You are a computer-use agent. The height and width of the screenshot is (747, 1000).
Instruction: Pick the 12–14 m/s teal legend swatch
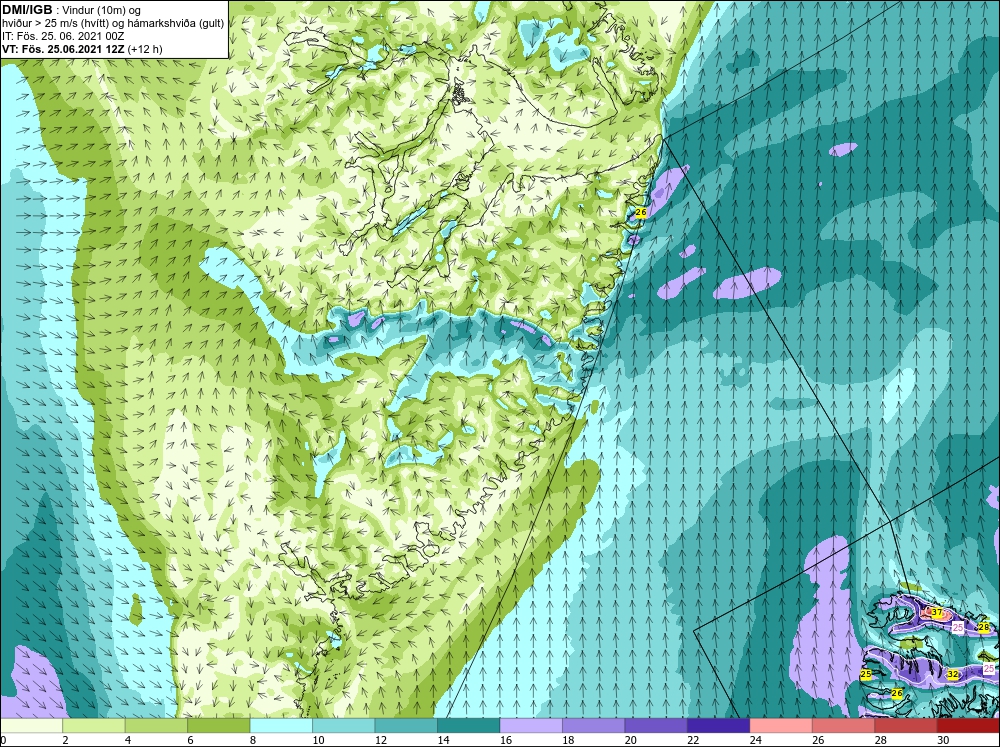[406, 725]
